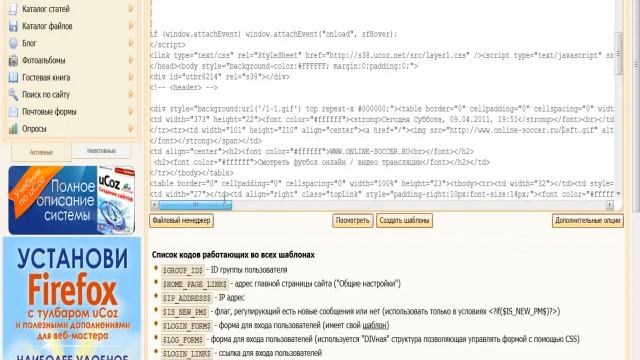Screen dimensions: 640x360
Task: Expand the Блог submenu arrow
Action: (131, 43)
